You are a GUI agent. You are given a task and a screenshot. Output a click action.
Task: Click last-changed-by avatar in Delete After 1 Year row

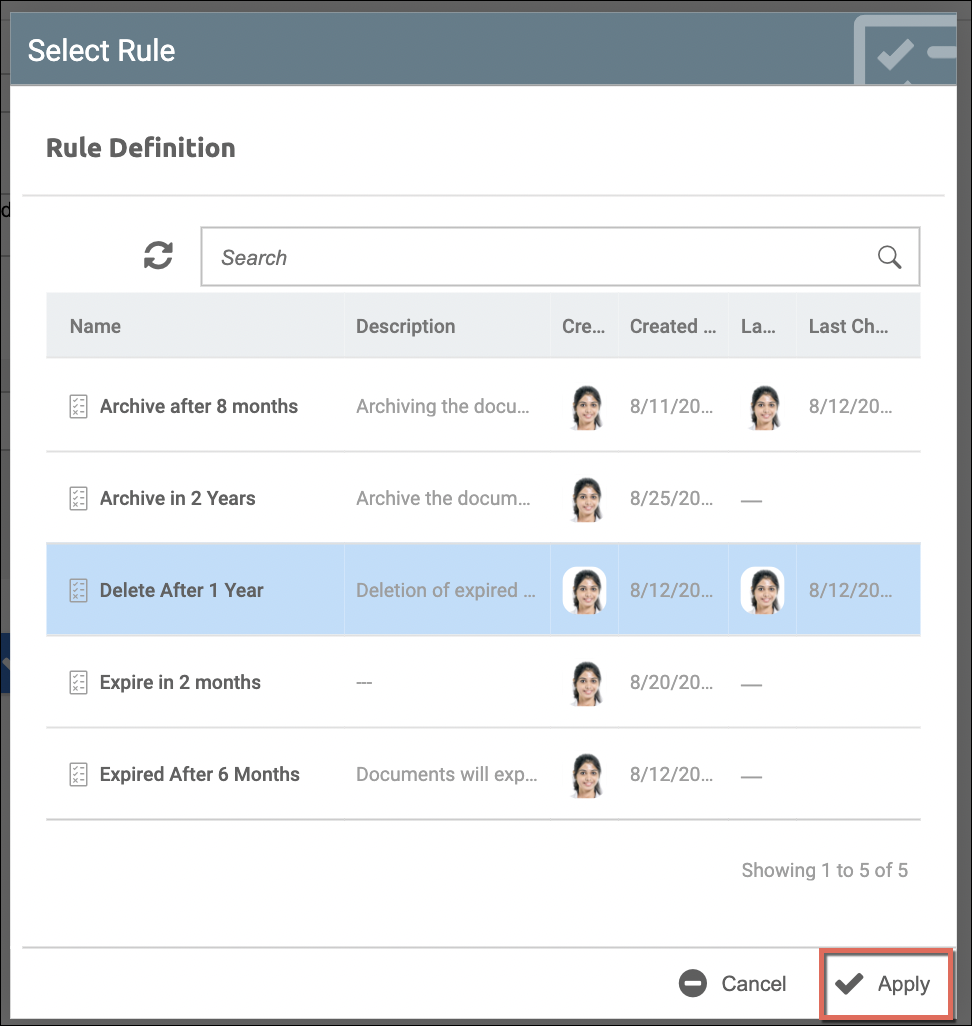tap(761, 590)
